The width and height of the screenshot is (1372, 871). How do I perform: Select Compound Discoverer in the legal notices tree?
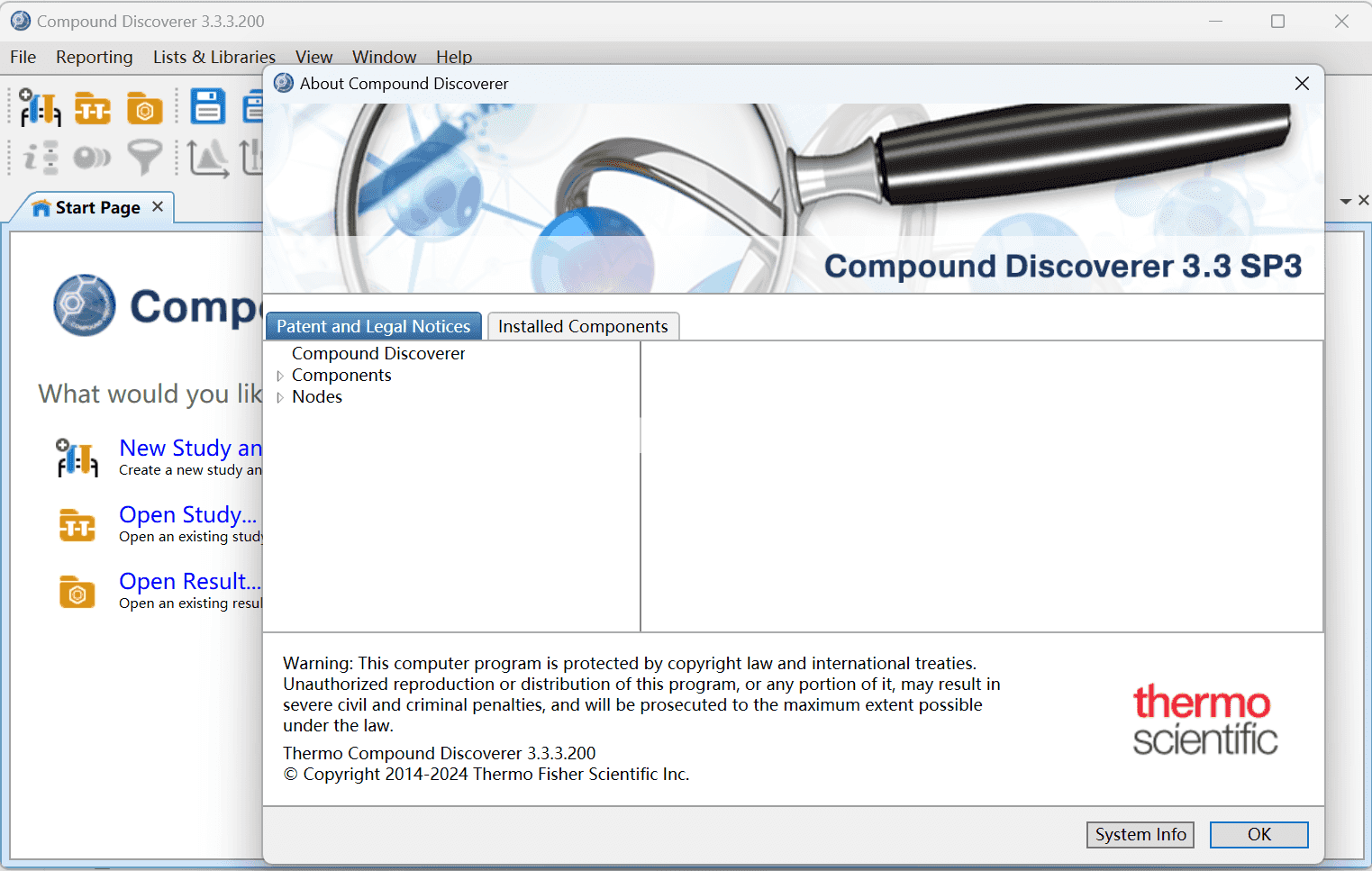click(x=378, y=353)
